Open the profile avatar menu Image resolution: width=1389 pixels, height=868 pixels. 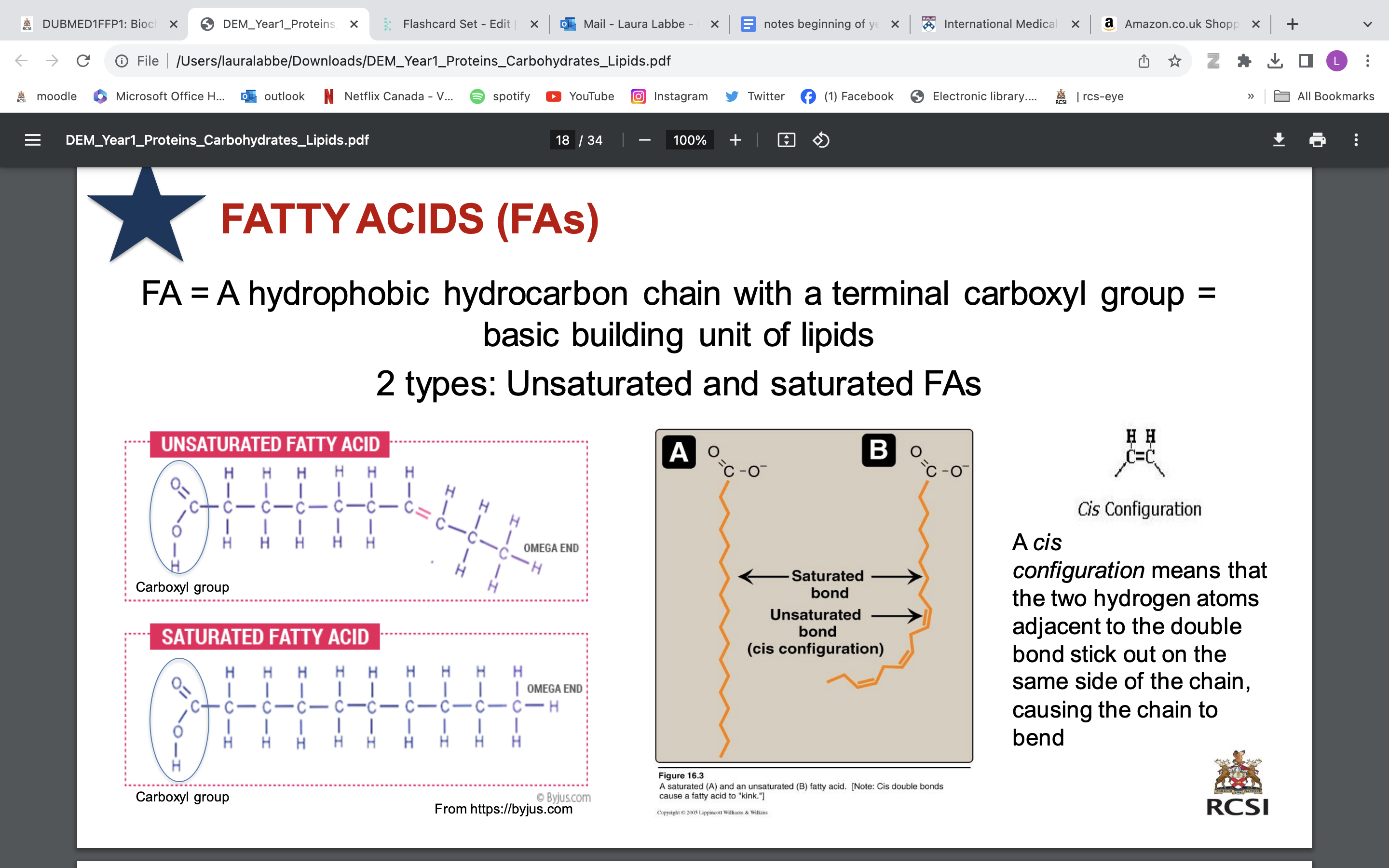click(1337, 60)
